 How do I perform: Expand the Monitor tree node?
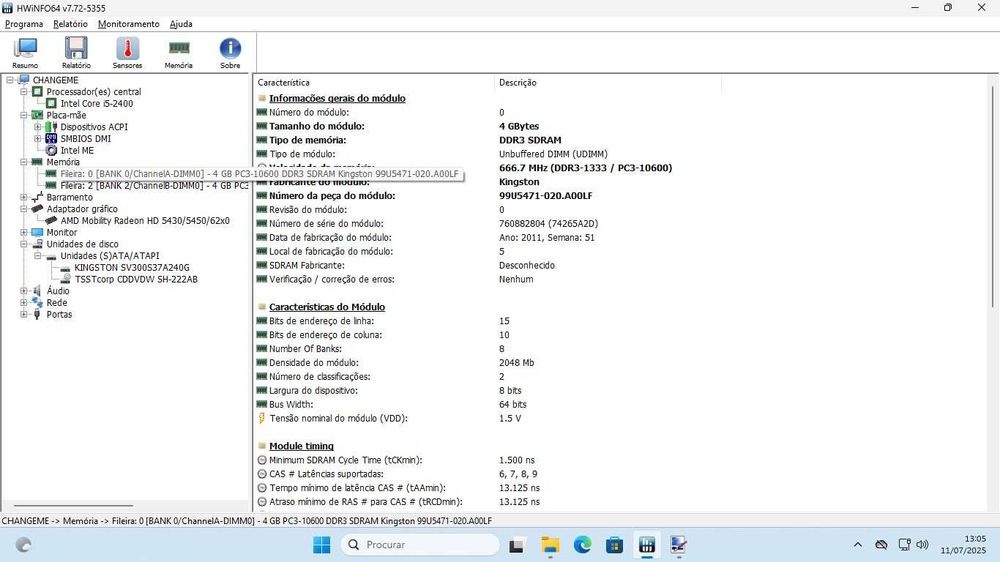pos(24,232)
